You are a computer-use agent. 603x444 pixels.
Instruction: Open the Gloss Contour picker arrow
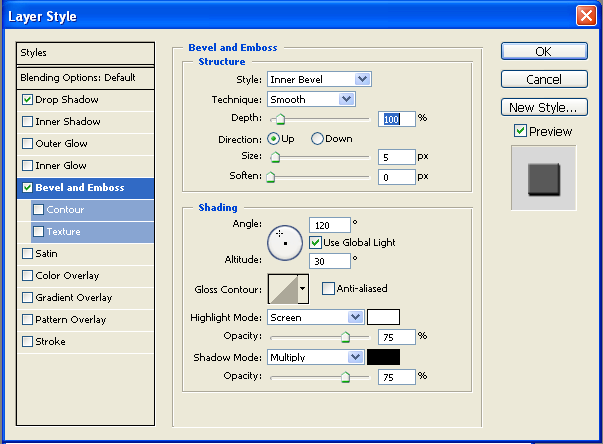303,289
